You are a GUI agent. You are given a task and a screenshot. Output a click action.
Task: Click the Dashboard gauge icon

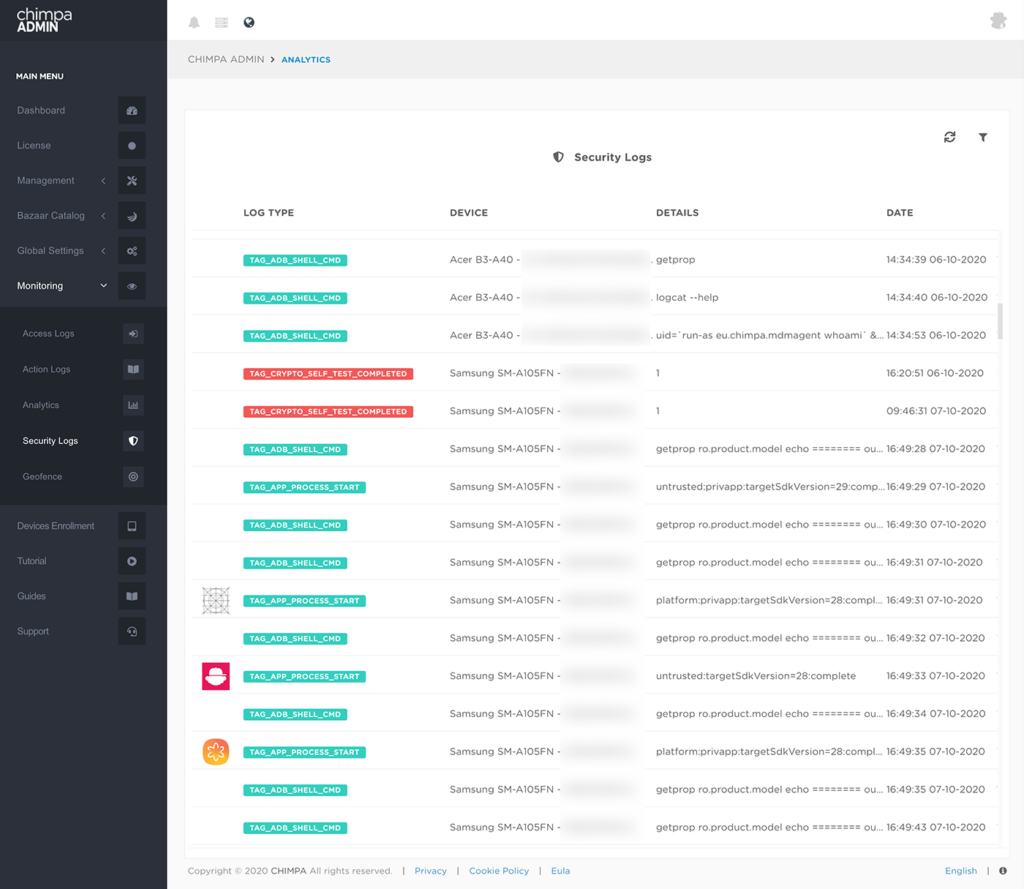132,110
